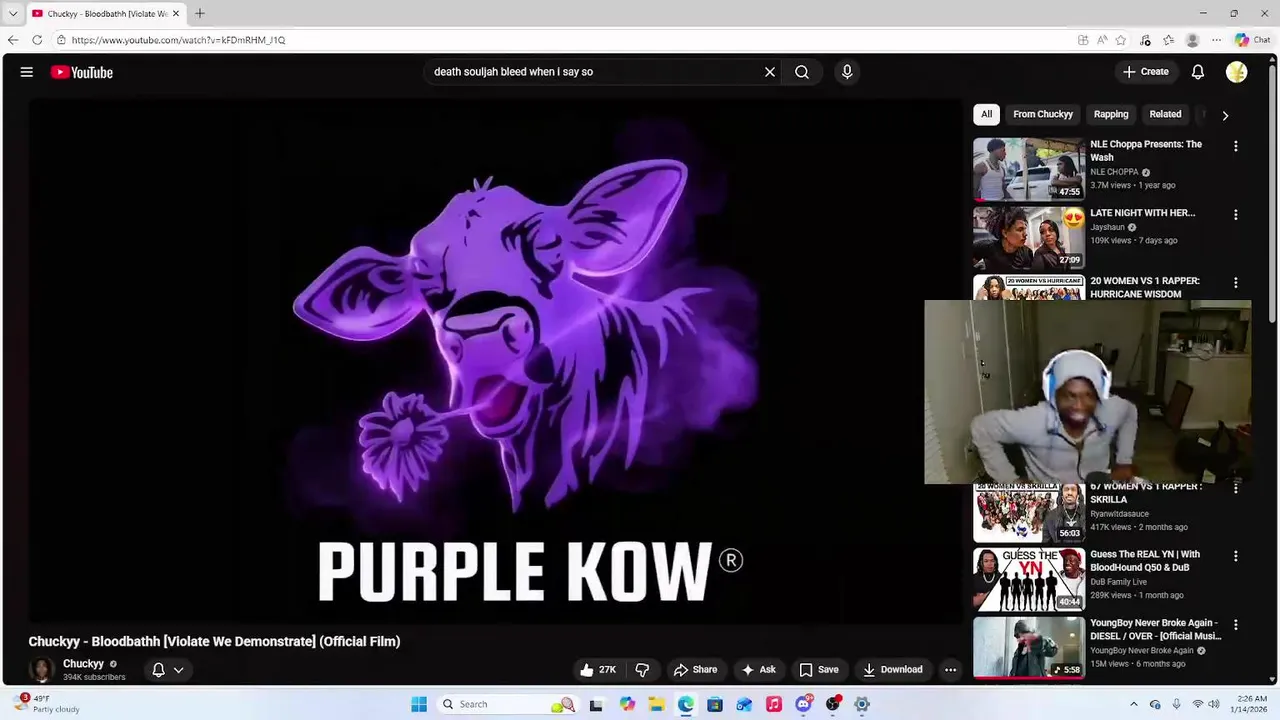Open the Copilot Chat button
Viewport: 1280px width, 720px height.
click(1253, 40)
